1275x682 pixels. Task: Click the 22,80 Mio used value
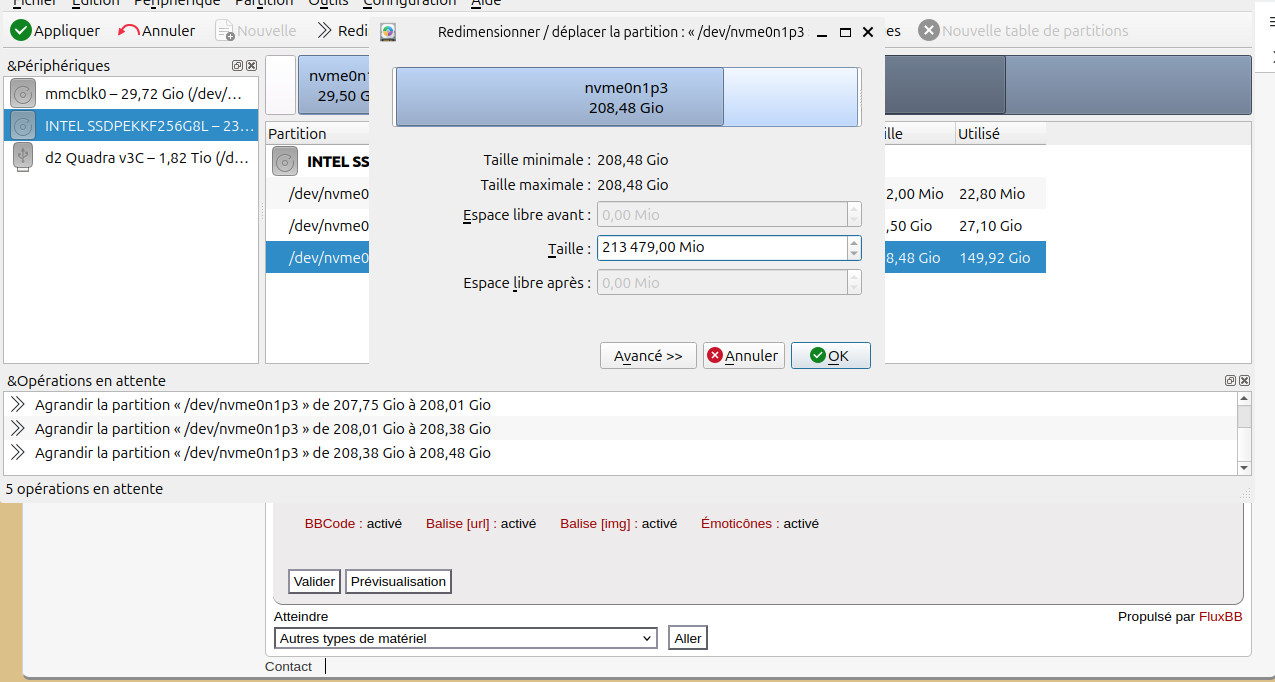click(x=992, y=194)
